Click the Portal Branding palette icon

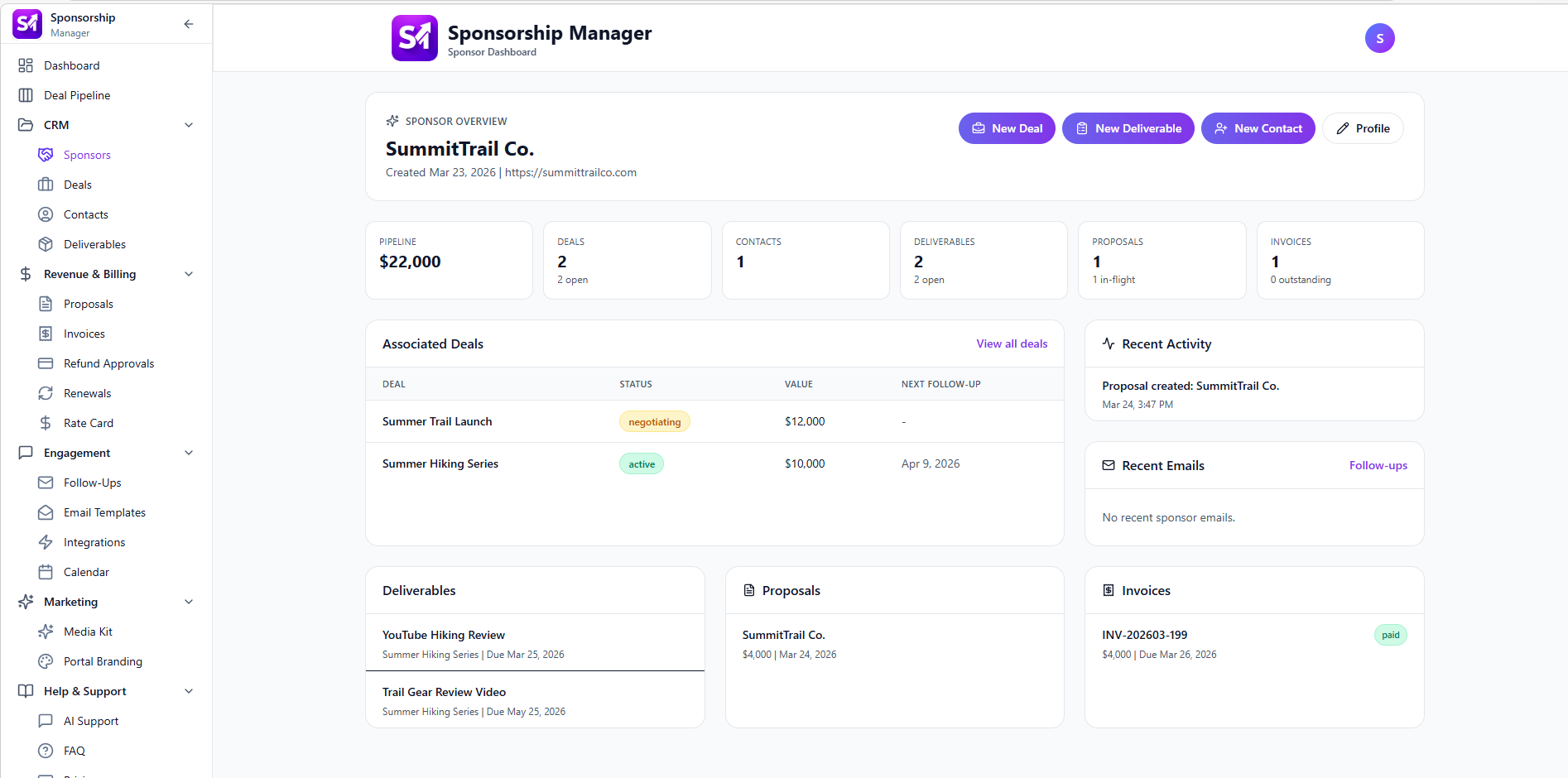pyautogui.click(x=46, y=661)
